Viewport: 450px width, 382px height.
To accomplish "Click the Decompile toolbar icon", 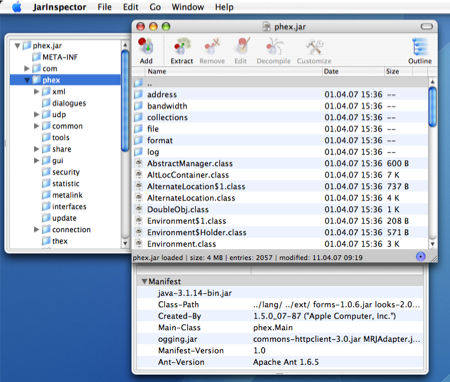I will point(274,46).
